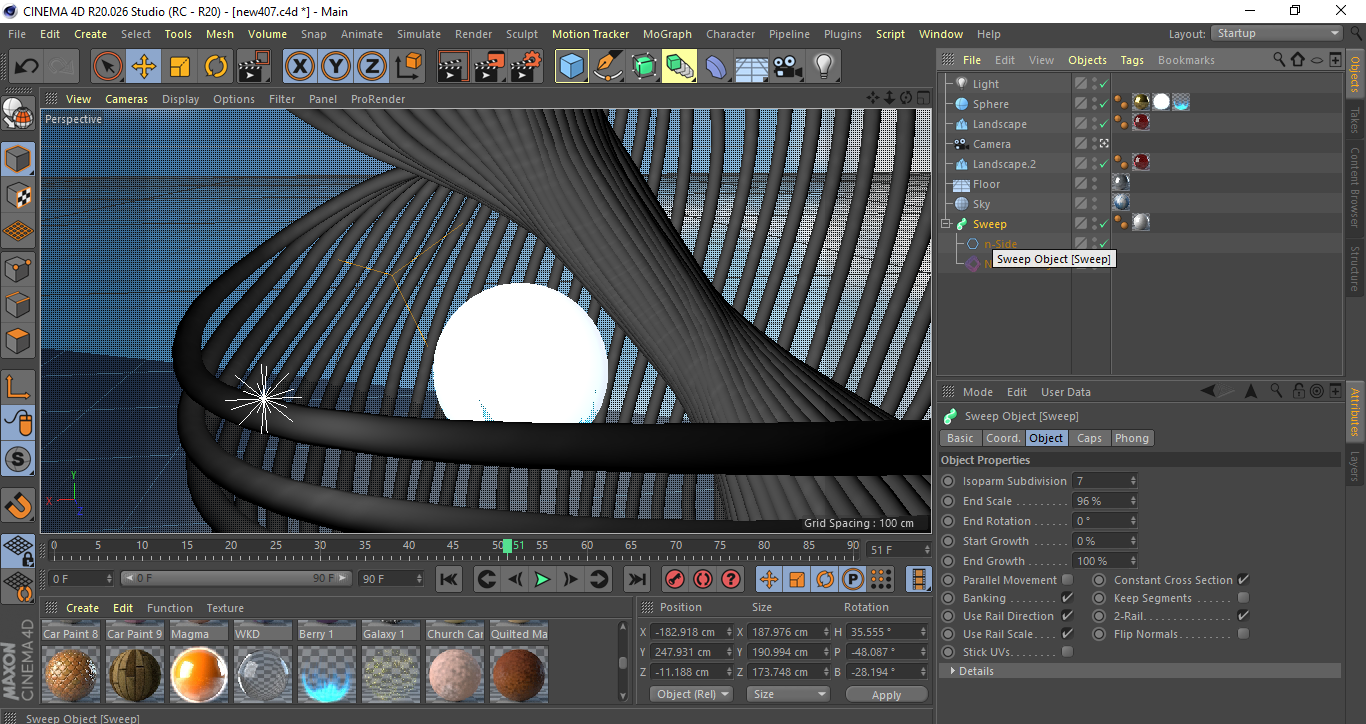Click Render View clapperboard icon
Image resolution: width=1366 pixels, height=724 pixels.
coord(454,67)
